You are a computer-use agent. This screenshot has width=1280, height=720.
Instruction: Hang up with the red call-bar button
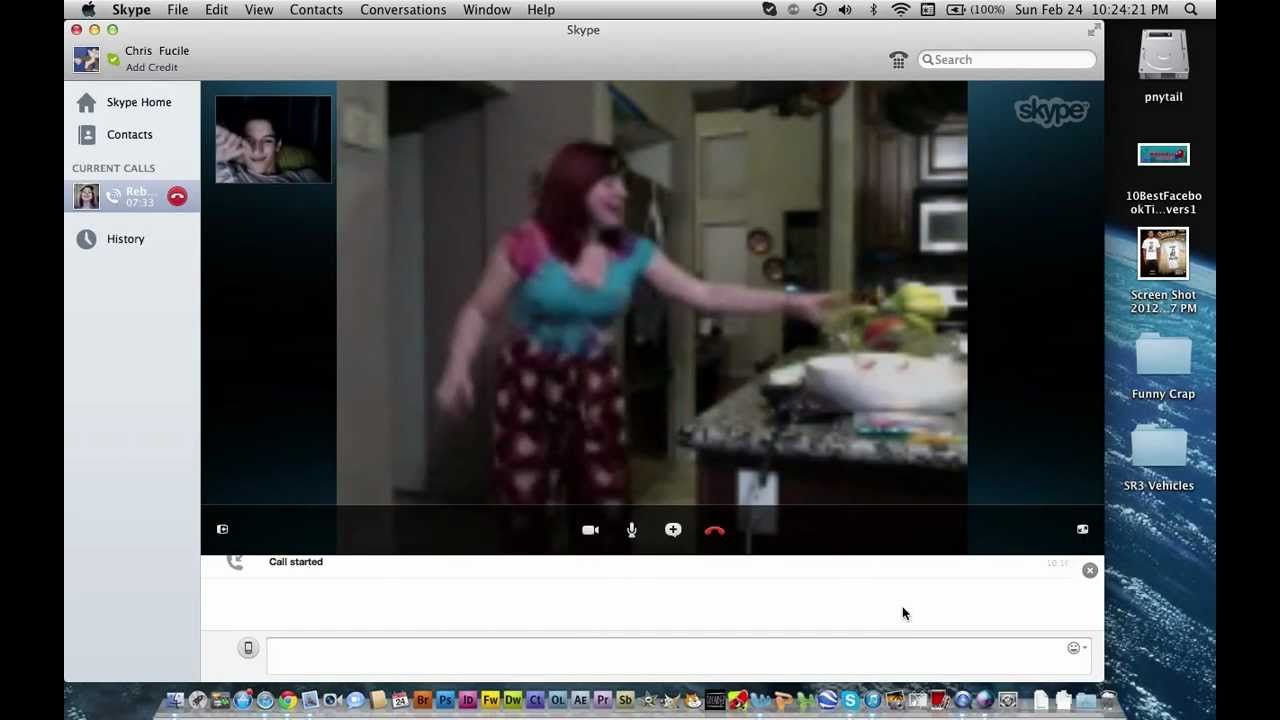pos(714,530)
